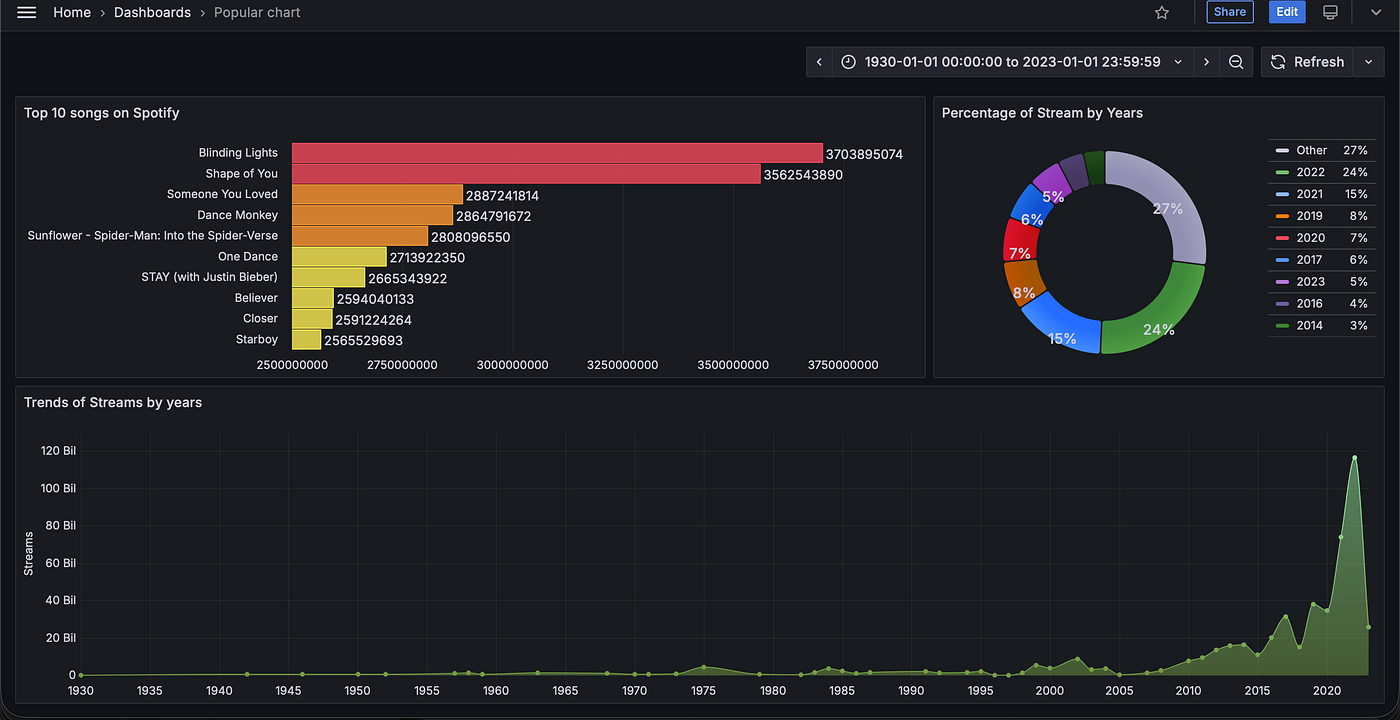Click the 1975 x-axis tick label
The image size is (1400, 720).
tap(703, 691)
